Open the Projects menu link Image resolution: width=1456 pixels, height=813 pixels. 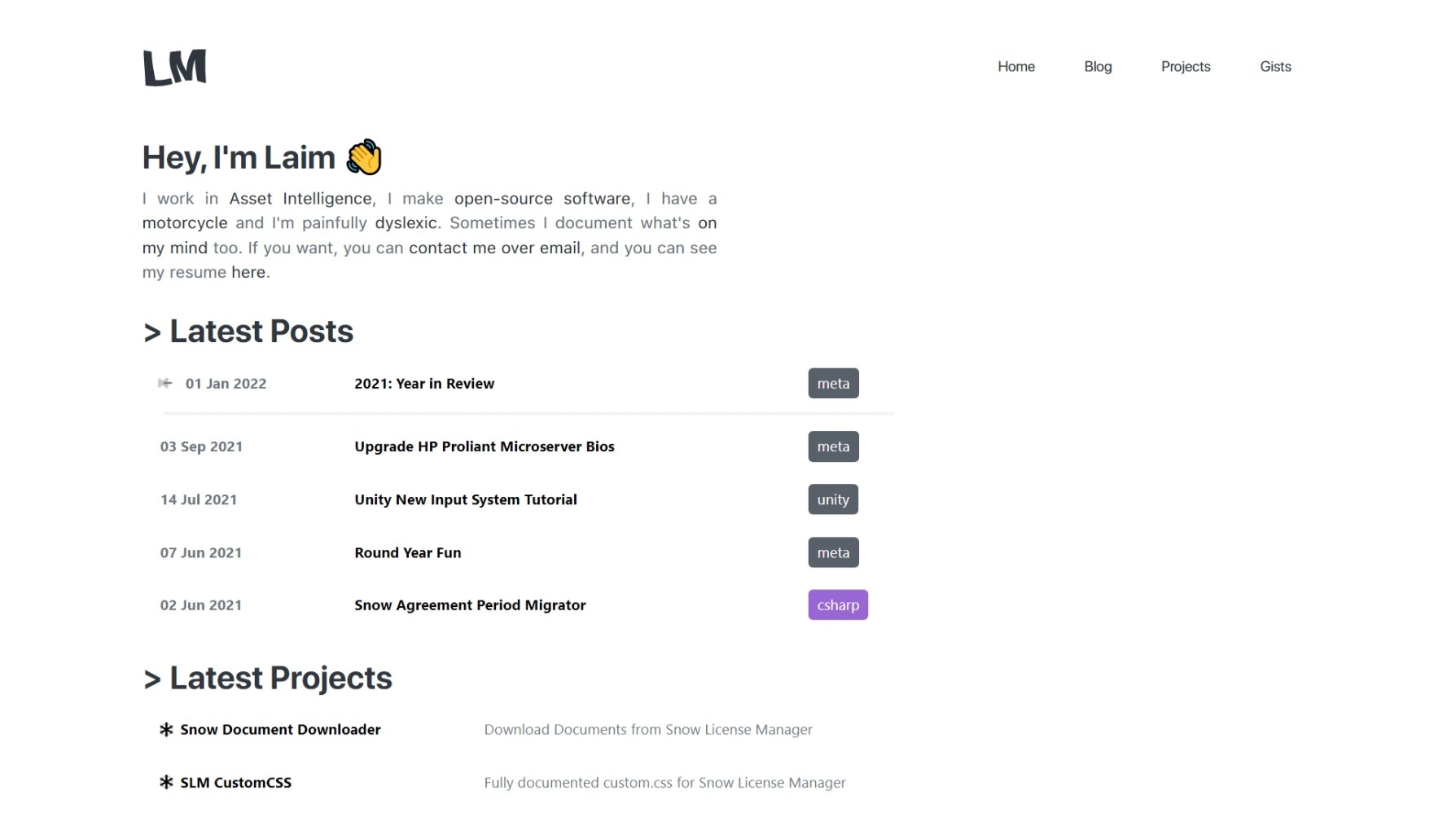(1185, 67)
